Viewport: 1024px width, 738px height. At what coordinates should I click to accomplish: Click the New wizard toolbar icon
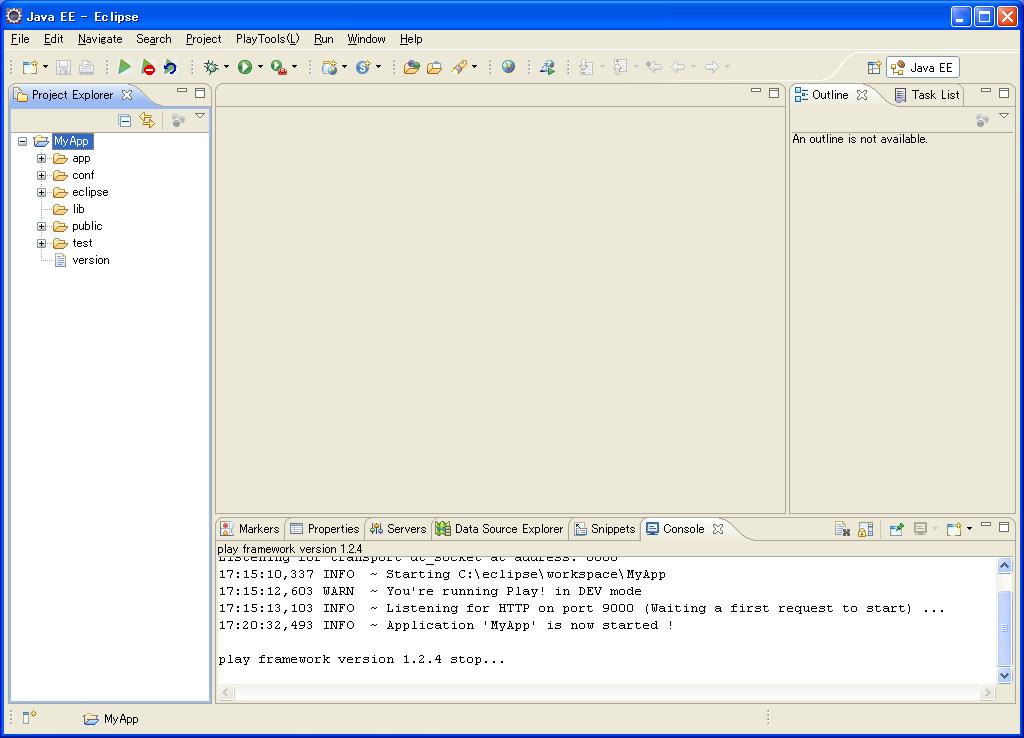pyautogui.click(x=30, y=67)
